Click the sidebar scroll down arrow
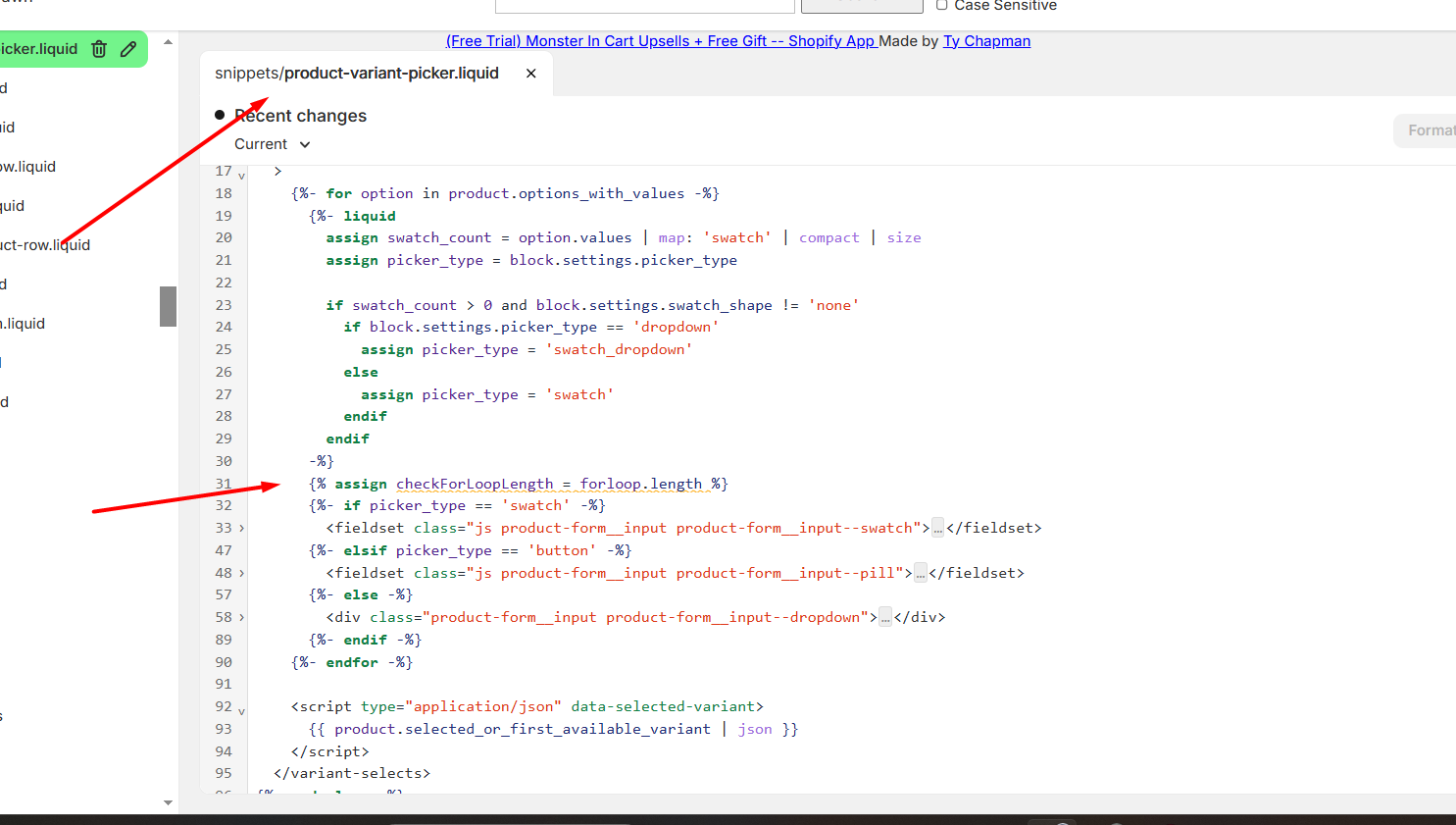This screenshot has height=825, width=1456. (x=168, y=802)
